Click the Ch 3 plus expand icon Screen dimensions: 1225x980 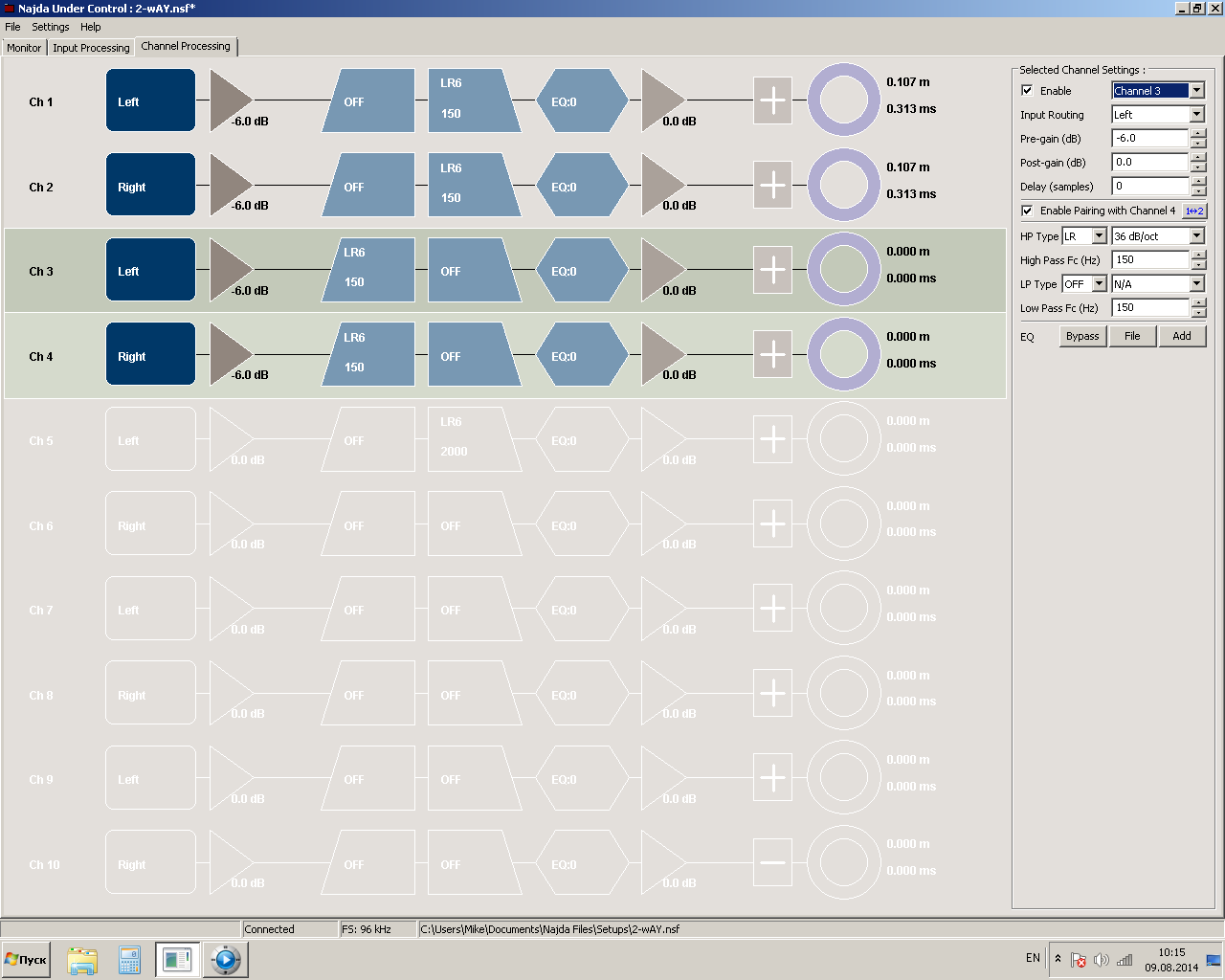[772, 270]
